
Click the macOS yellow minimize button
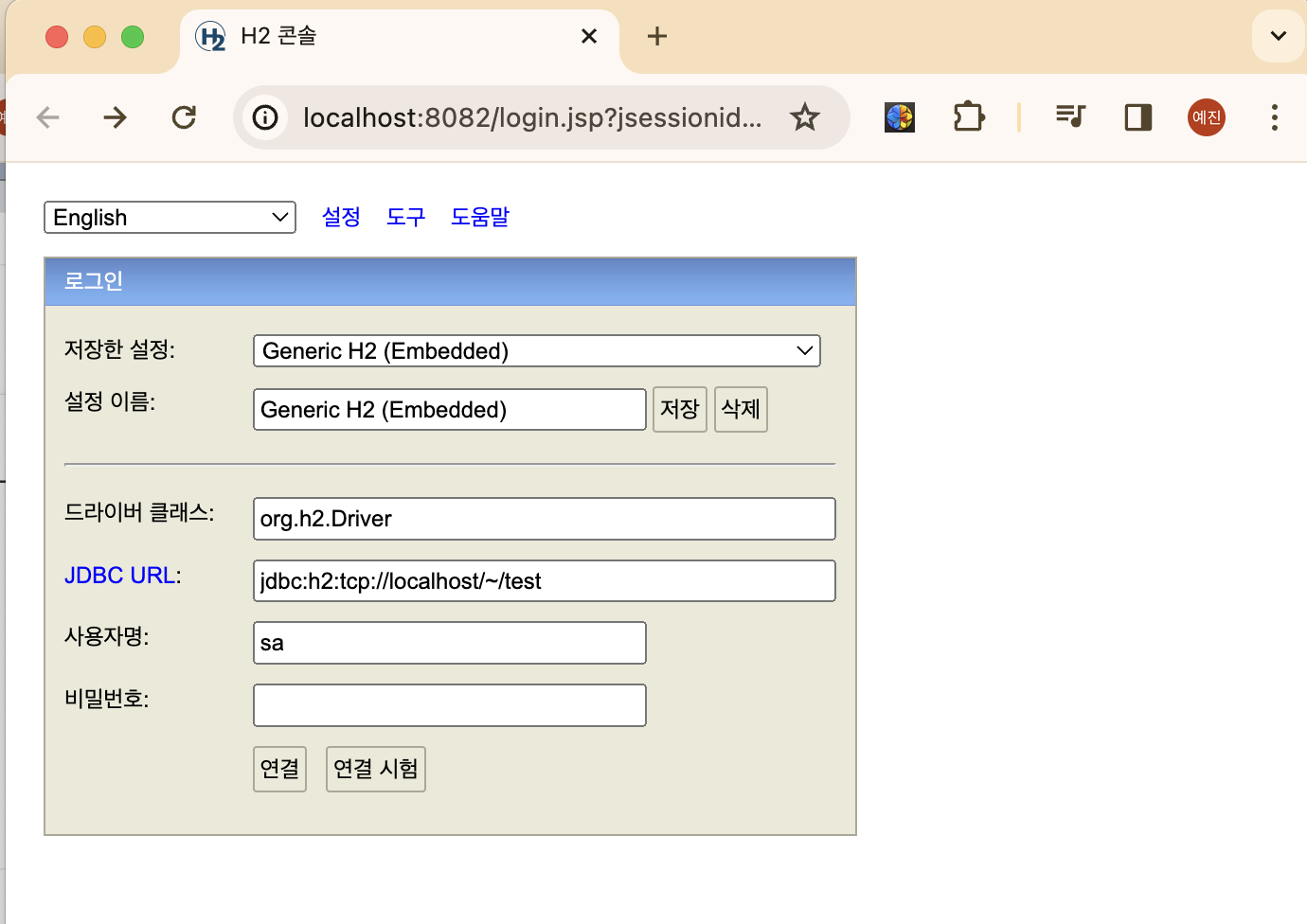pyautogui.click(x=95, y=37)
